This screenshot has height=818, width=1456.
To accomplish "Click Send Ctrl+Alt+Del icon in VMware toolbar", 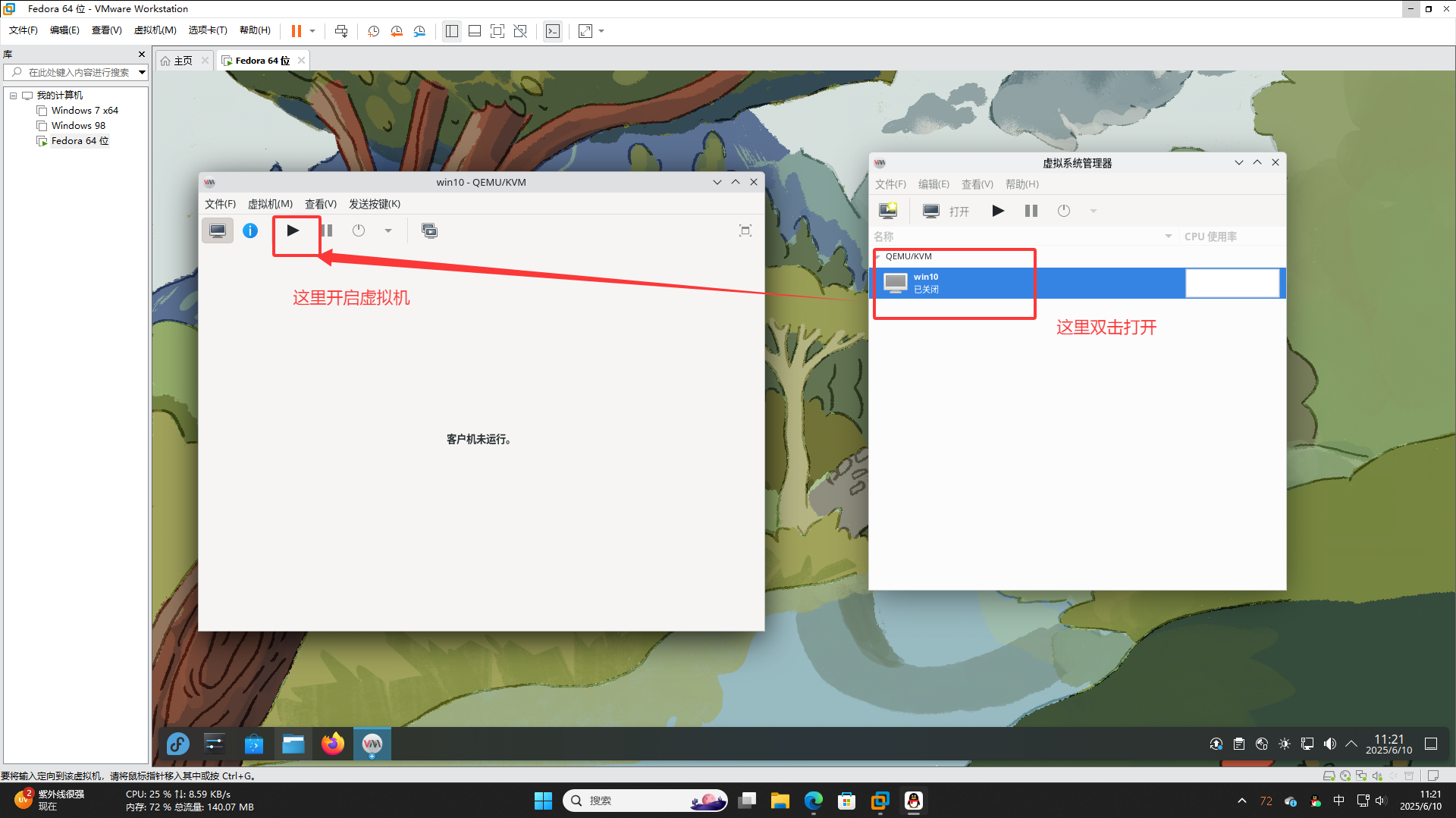I will tap(341, 31).
